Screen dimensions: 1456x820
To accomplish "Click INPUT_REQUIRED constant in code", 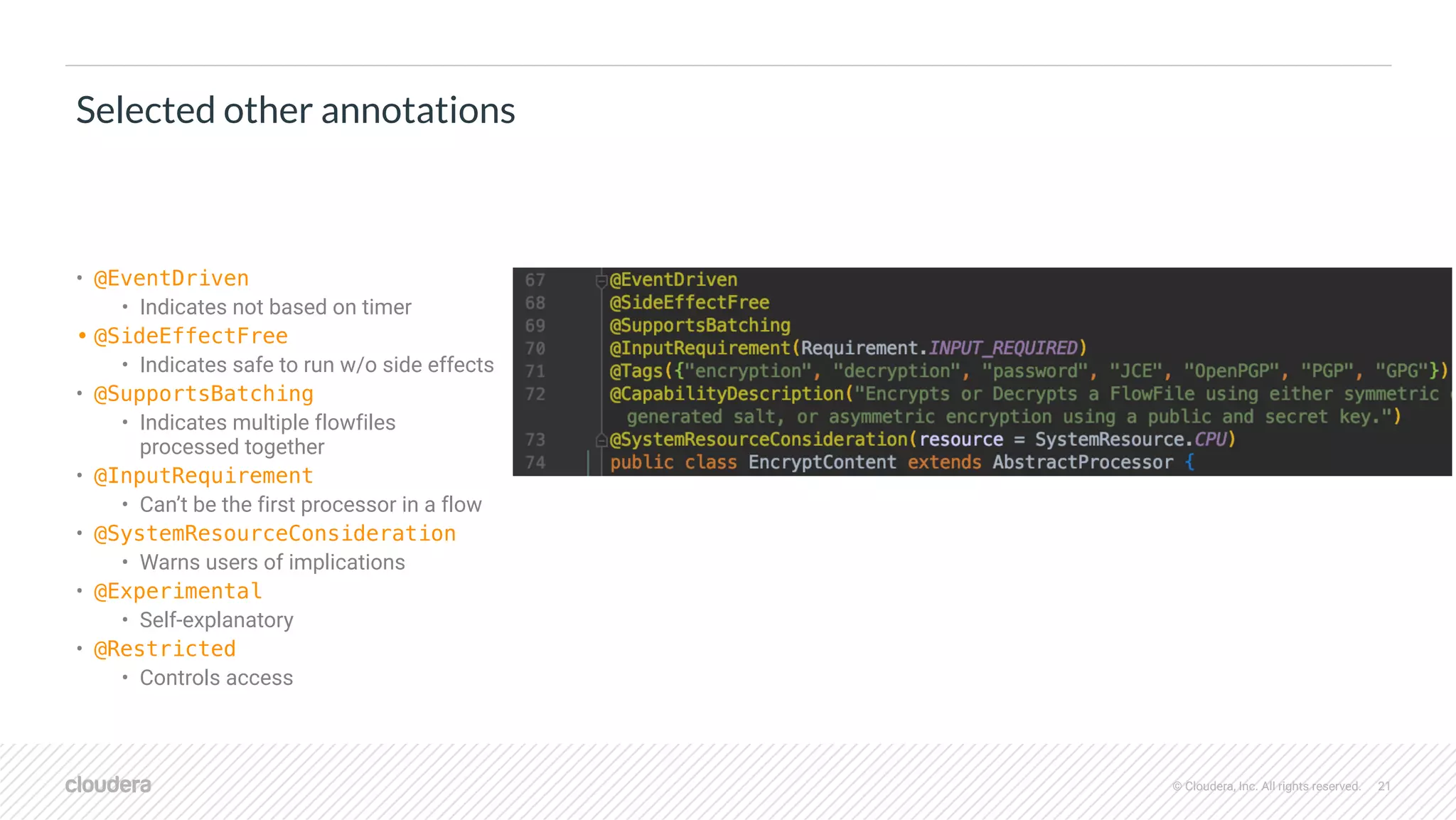I will (x=1003, y=348).
